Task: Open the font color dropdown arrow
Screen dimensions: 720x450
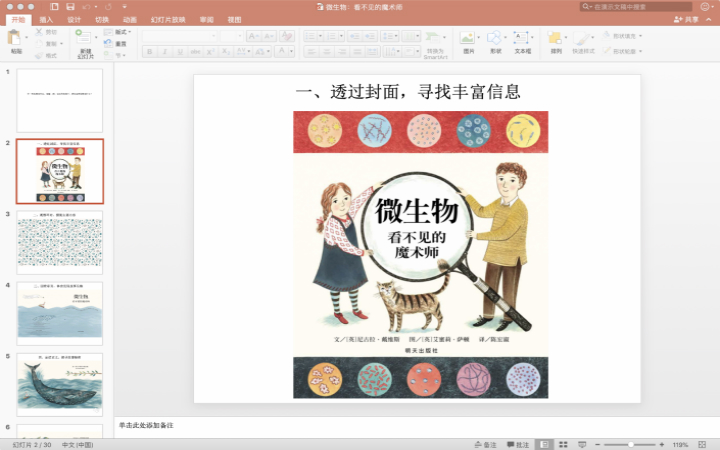Action: pyautogui.click(x=291, y=51)
